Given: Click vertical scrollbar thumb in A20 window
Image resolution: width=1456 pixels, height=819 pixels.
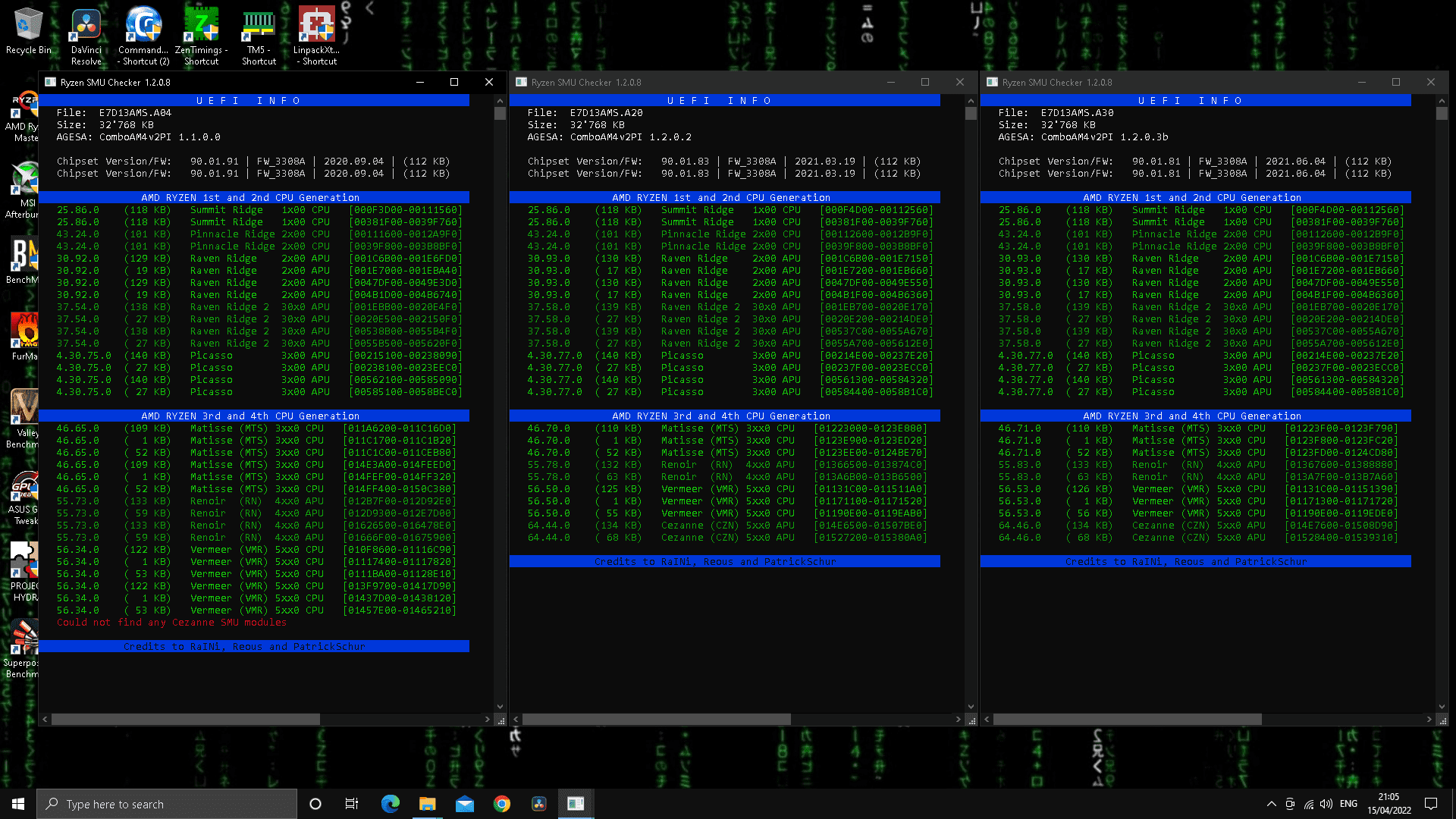Looking at the screenshot, I should (x=971, y=114).
